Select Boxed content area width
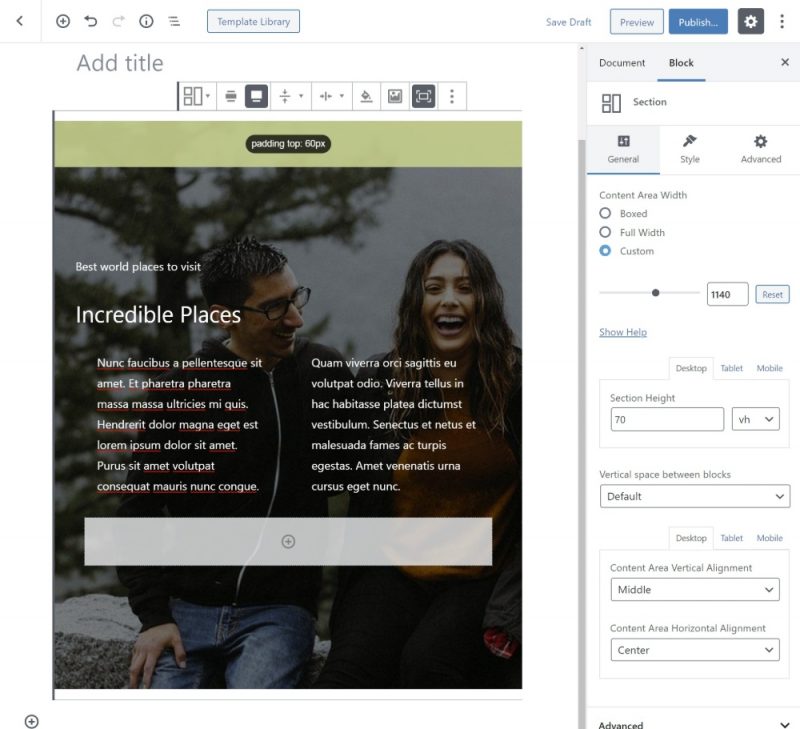The width and height of the screenshot is (800, 729). point(605,213)
